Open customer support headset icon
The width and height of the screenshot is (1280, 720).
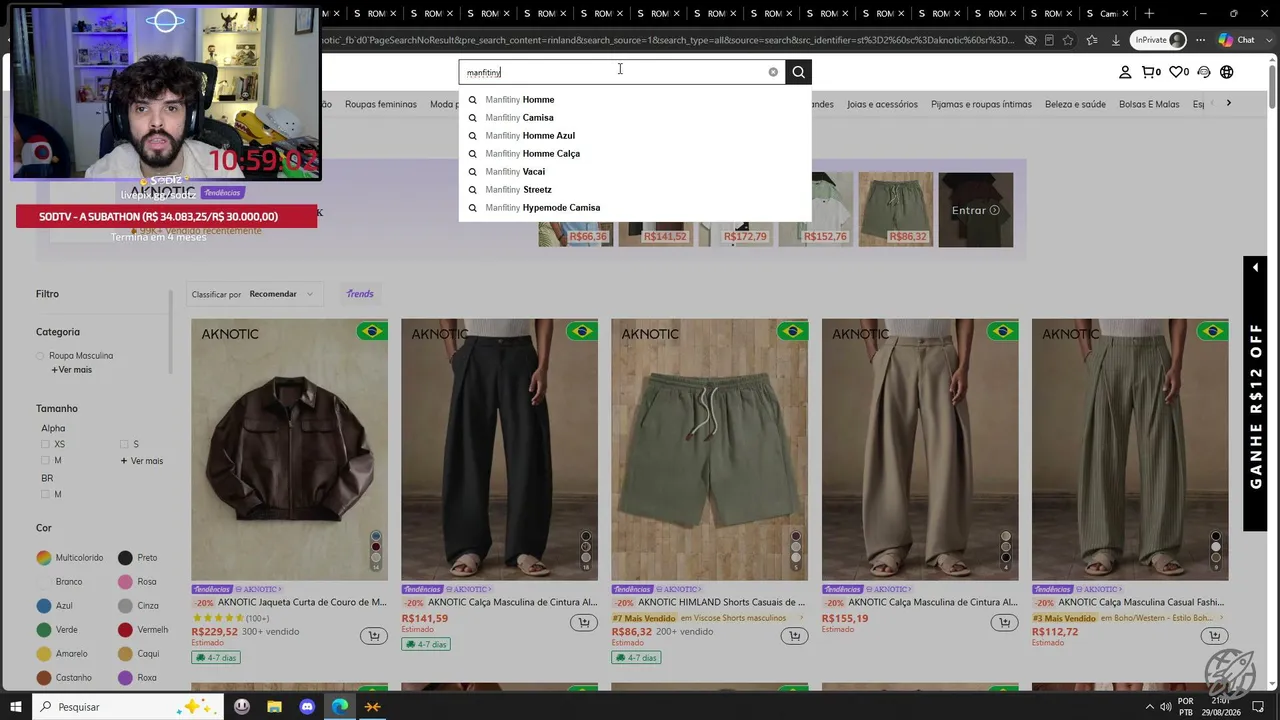point(1204,72)
